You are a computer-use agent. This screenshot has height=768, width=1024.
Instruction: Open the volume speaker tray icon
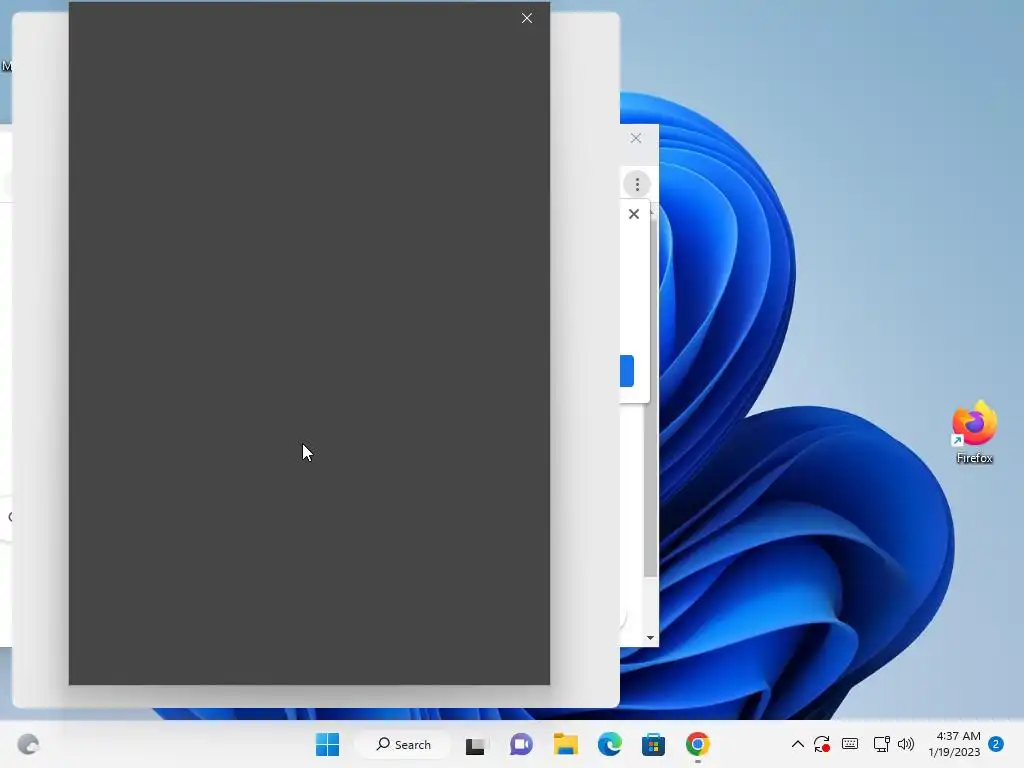pos(906,744)
